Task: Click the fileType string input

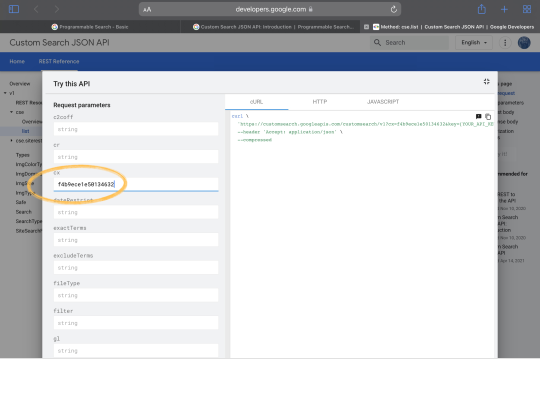Action: [x=136, y=295]
